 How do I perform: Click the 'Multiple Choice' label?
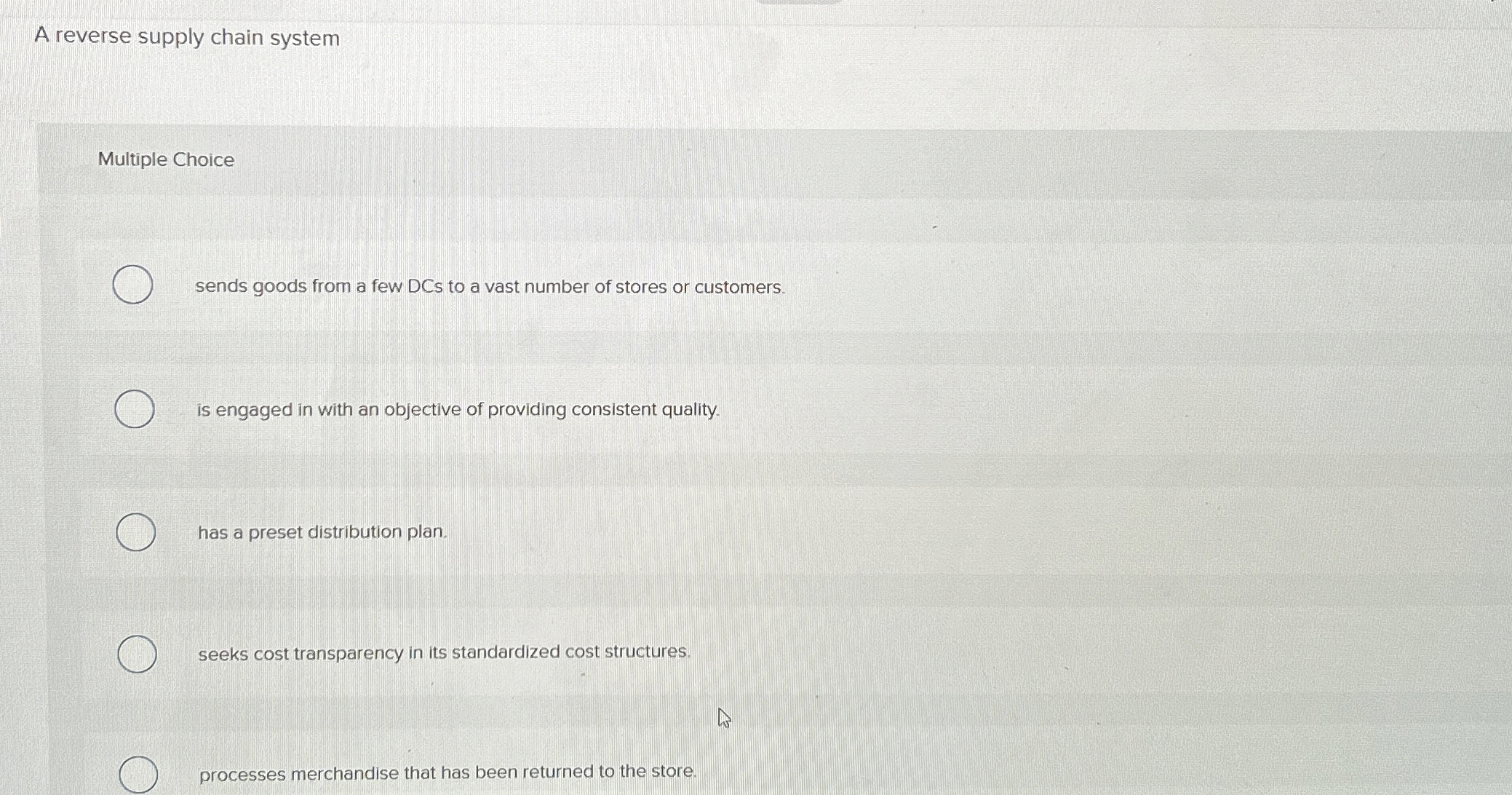164,160
